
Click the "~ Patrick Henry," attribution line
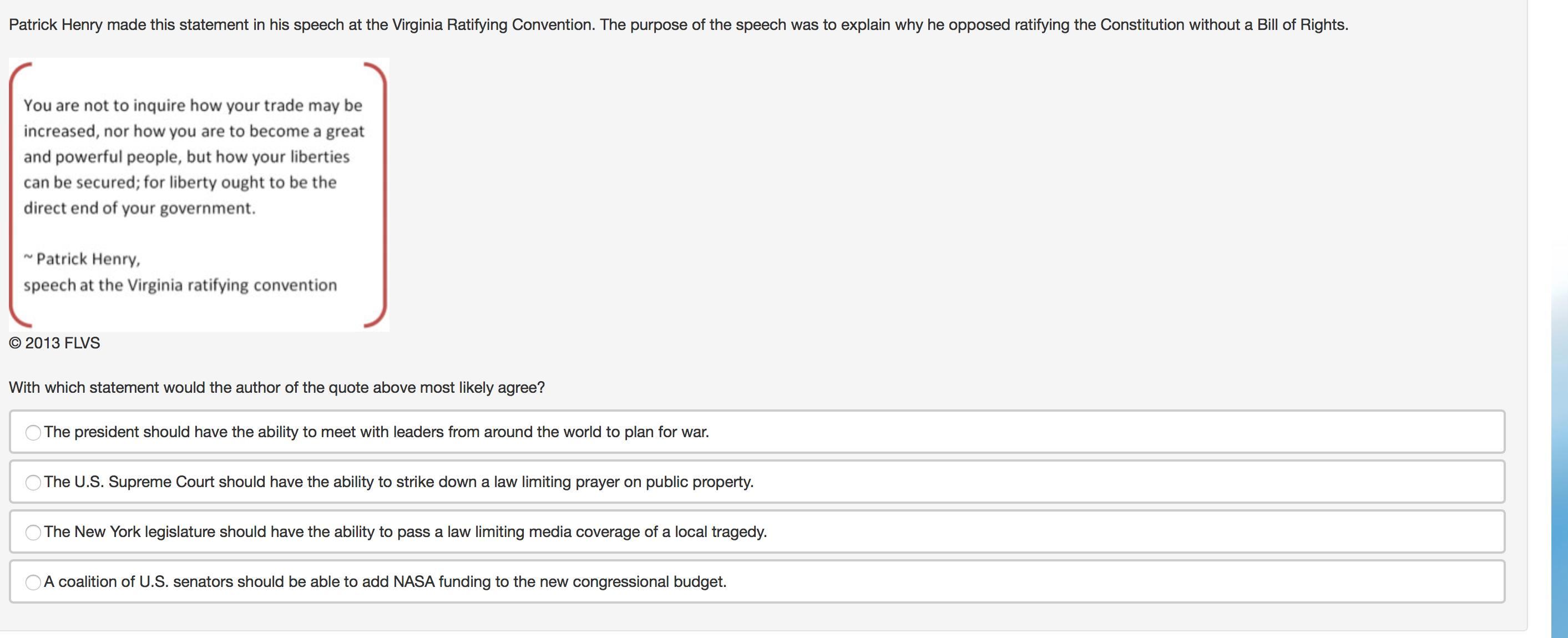82,259
